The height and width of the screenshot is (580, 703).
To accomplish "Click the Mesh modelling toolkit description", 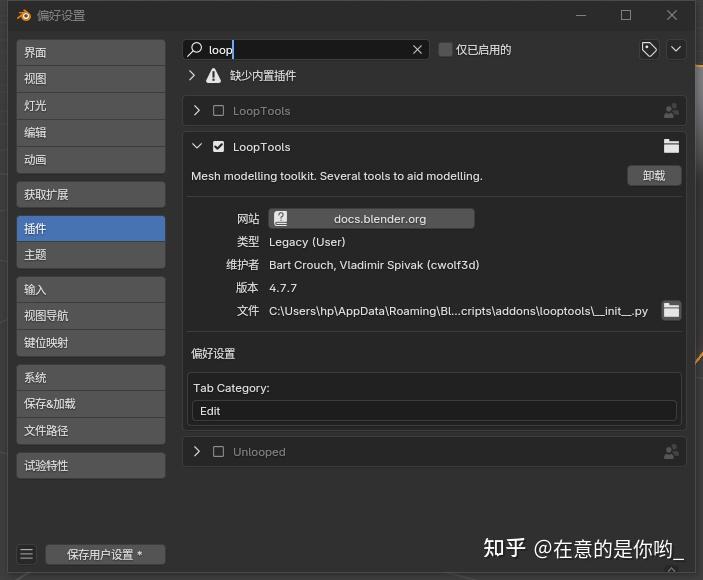I will (337, 176).
